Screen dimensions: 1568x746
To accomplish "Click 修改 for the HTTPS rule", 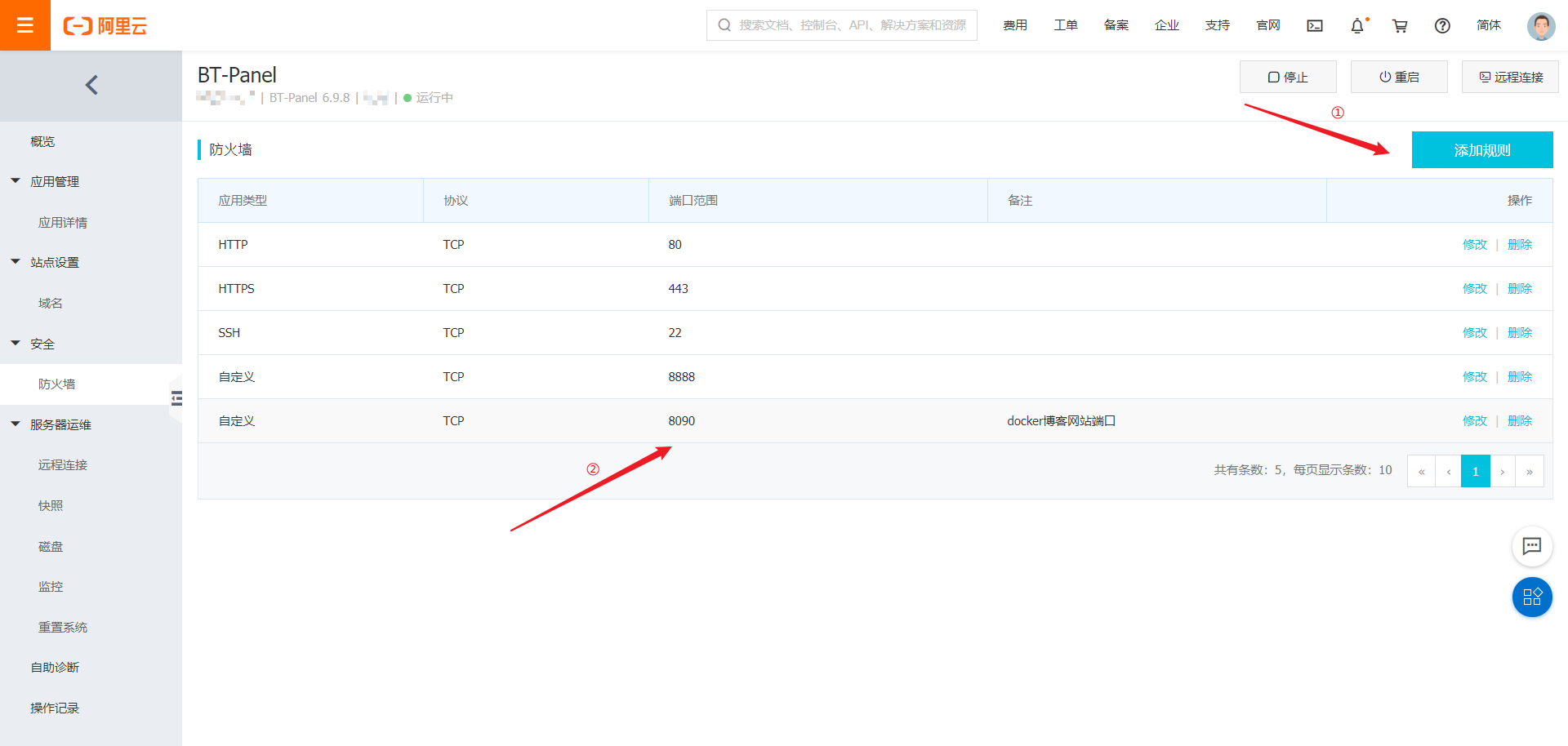I will click(x=1475, y=289).
